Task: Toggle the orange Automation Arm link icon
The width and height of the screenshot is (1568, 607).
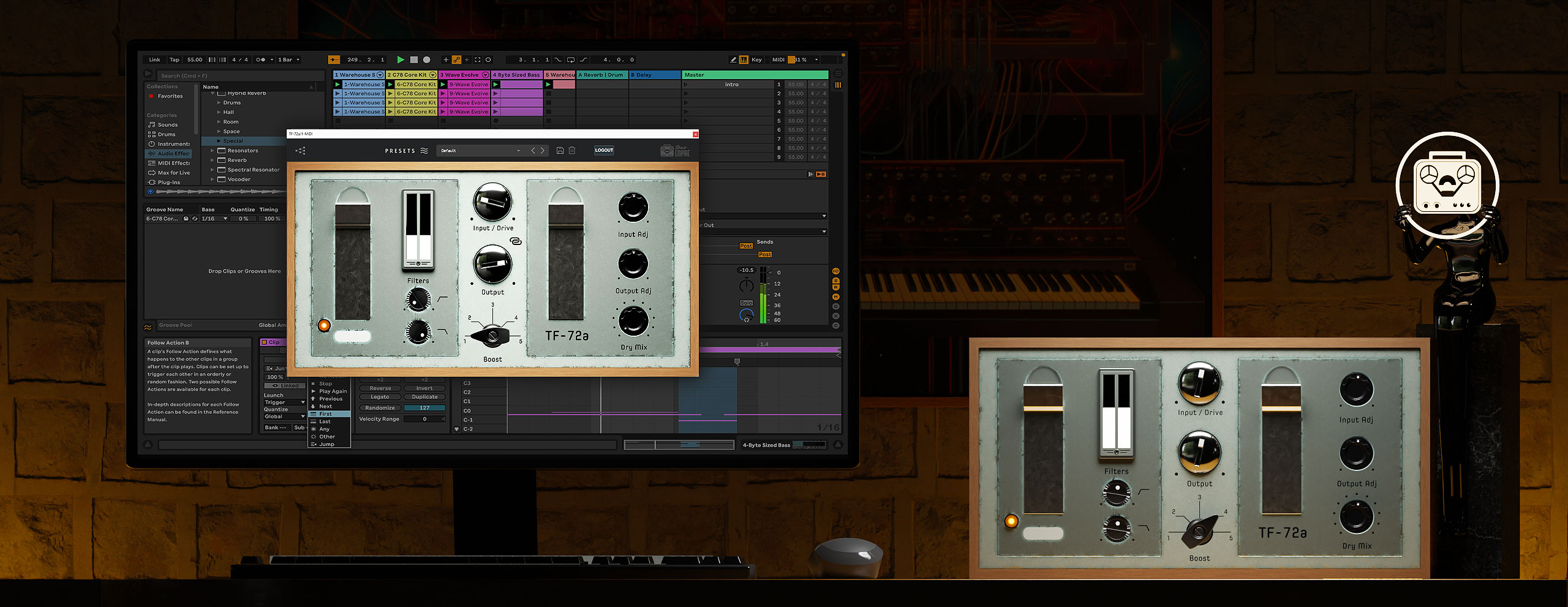Action: point(456,59)
